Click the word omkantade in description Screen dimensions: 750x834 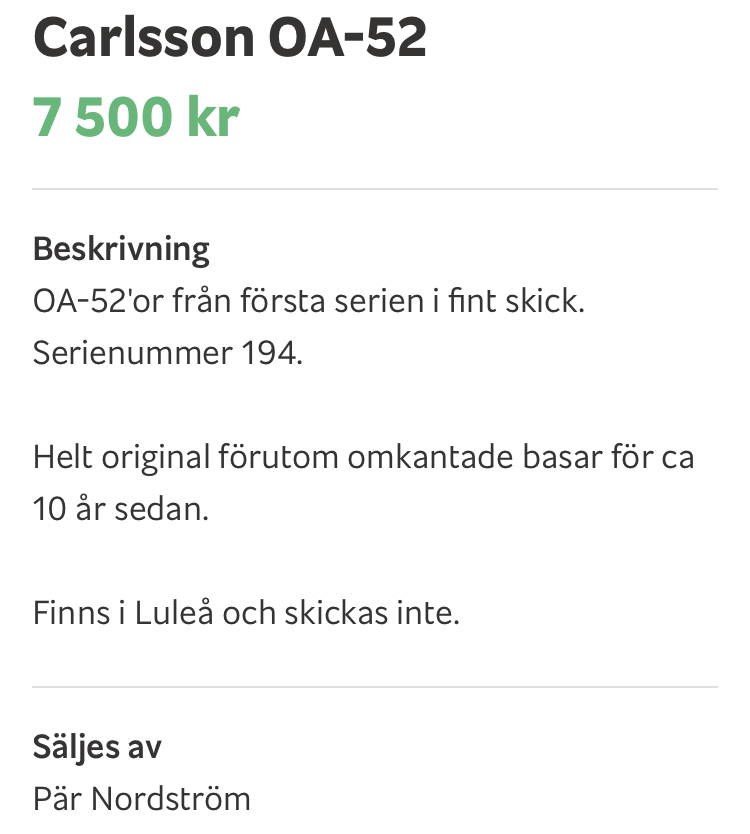click(x=430, y=457)
